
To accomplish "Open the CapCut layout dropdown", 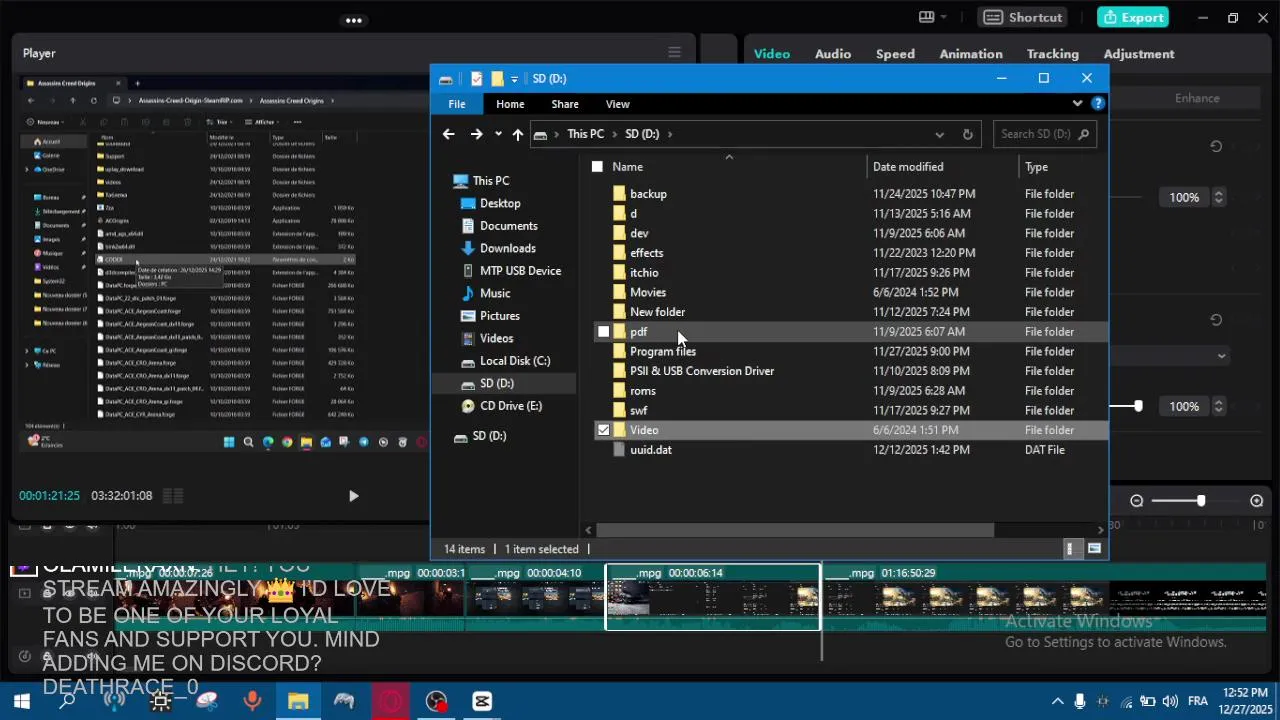I will [x=933, y=17].
